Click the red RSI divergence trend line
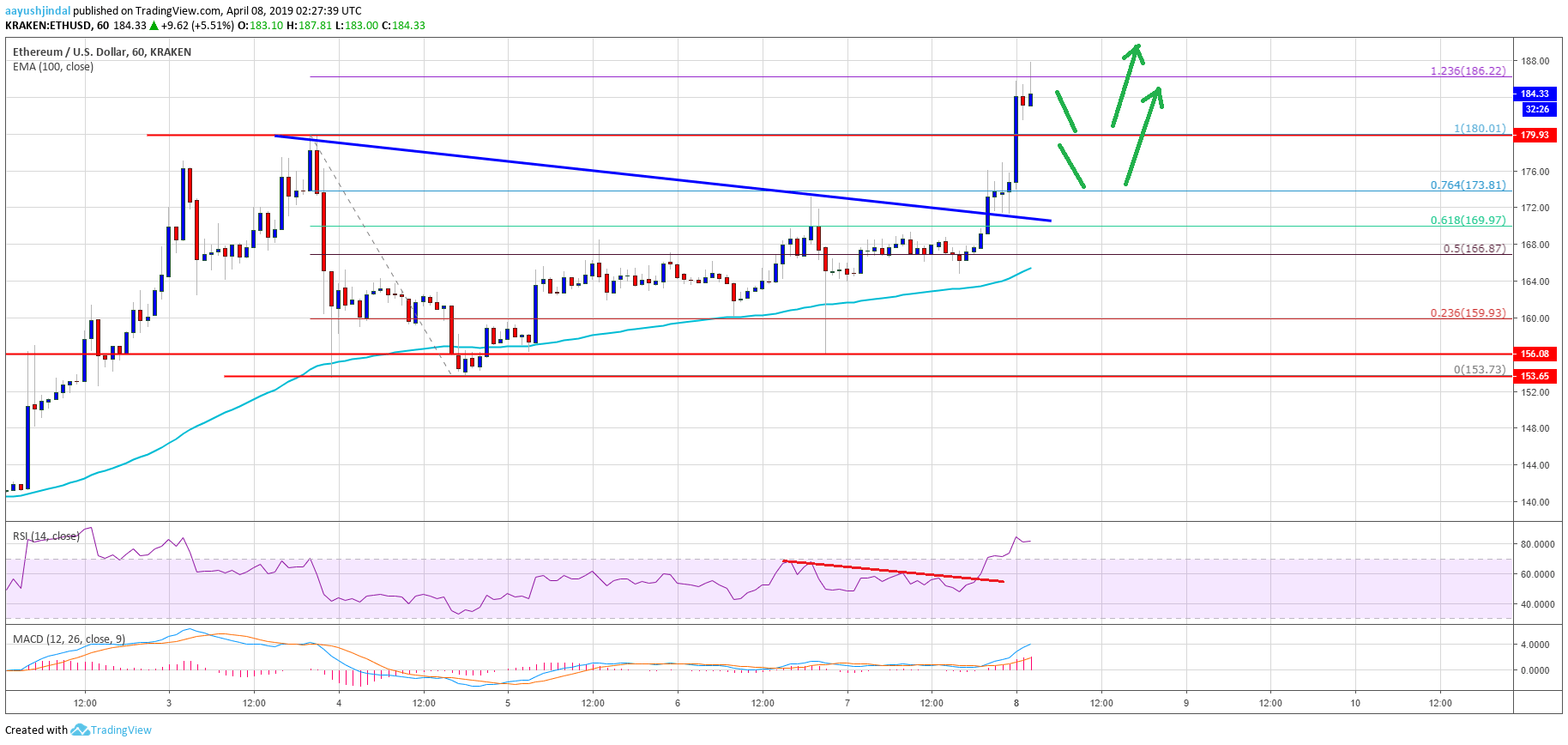This screenshot has width=1568, height=745. coord(893,571)
